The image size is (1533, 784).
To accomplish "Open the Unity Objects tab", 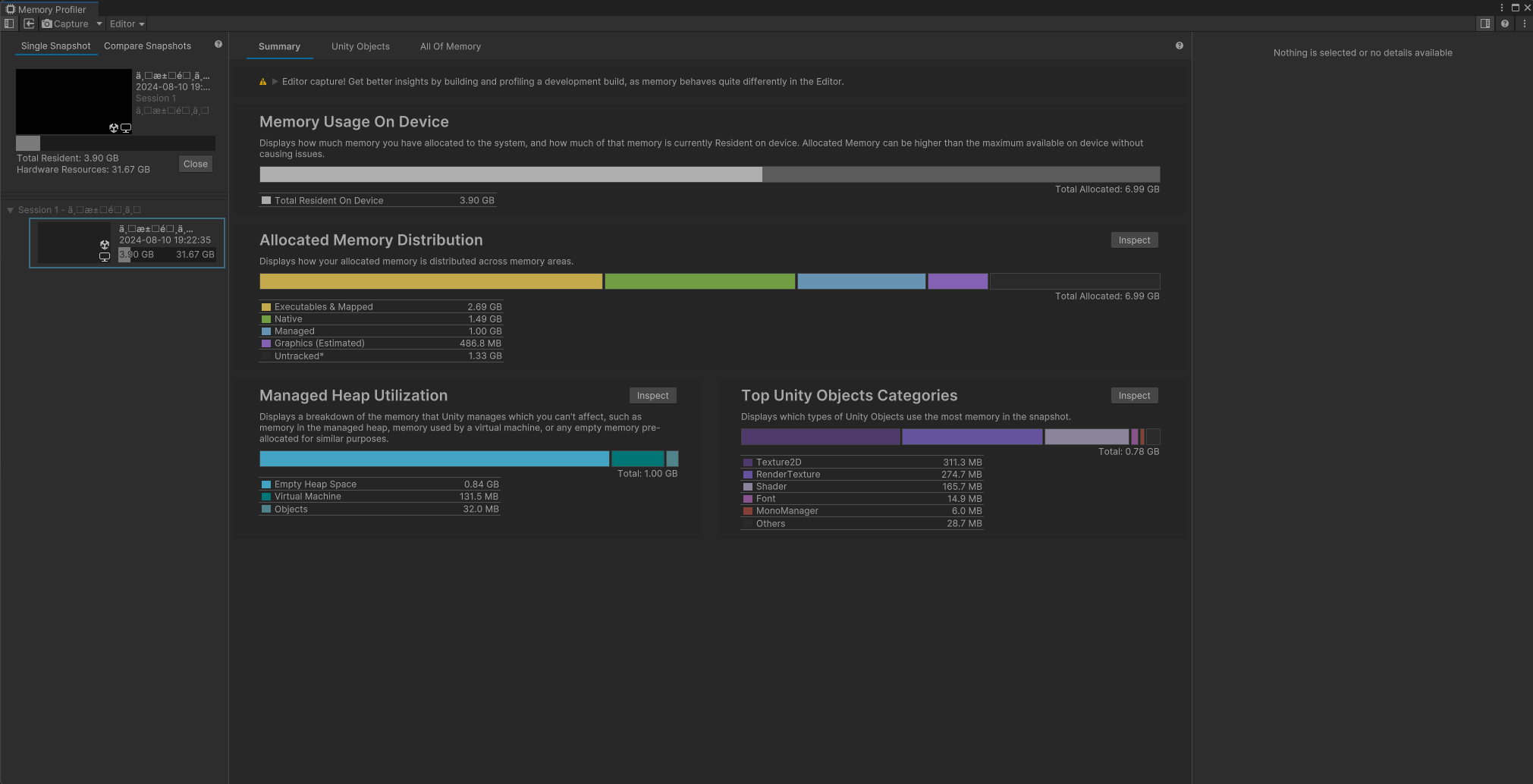I will click(x=360, y=46).
